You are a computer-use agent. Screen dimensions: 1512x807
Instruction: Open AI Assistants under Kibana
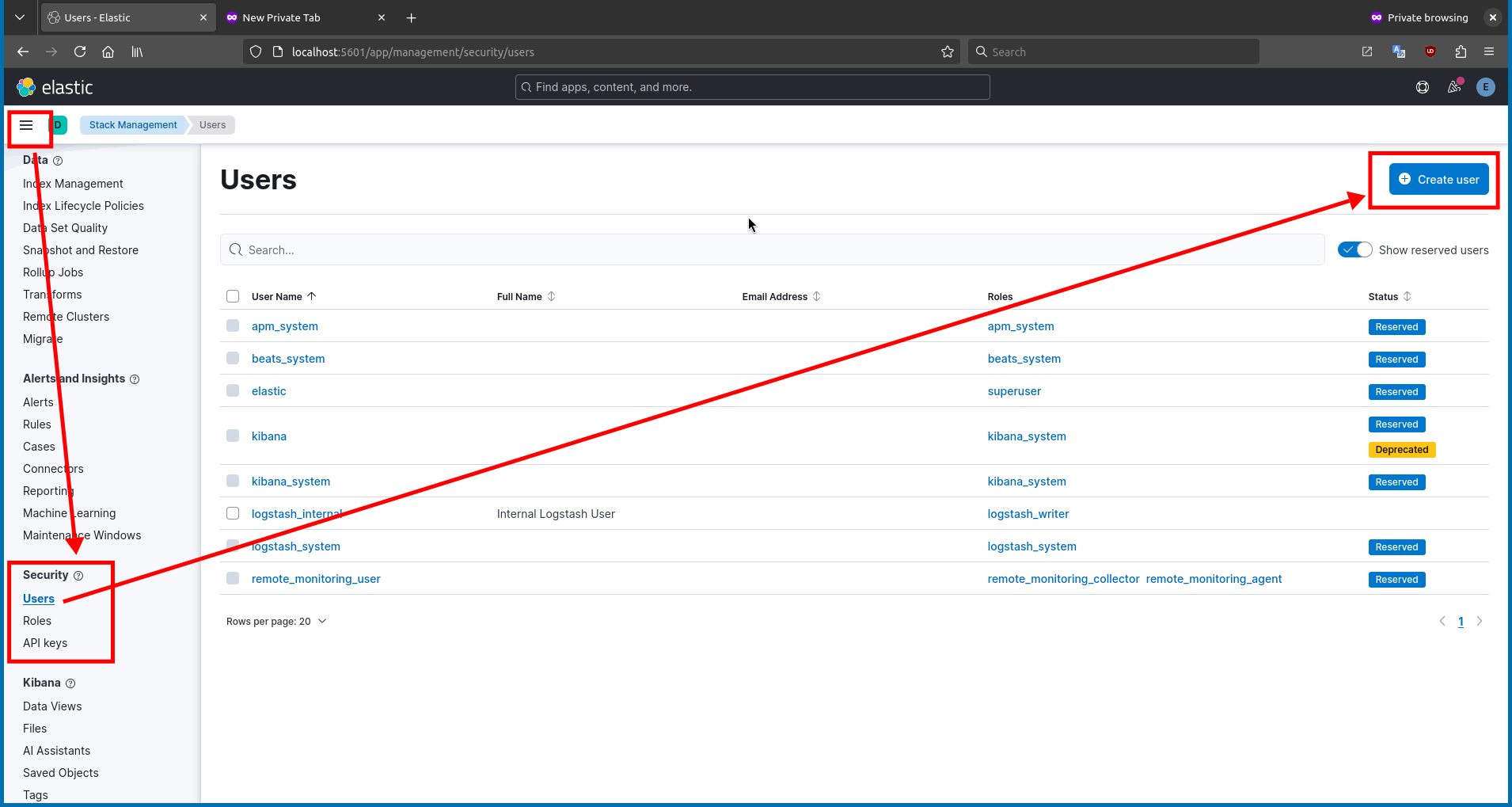(x=56, y=751)
